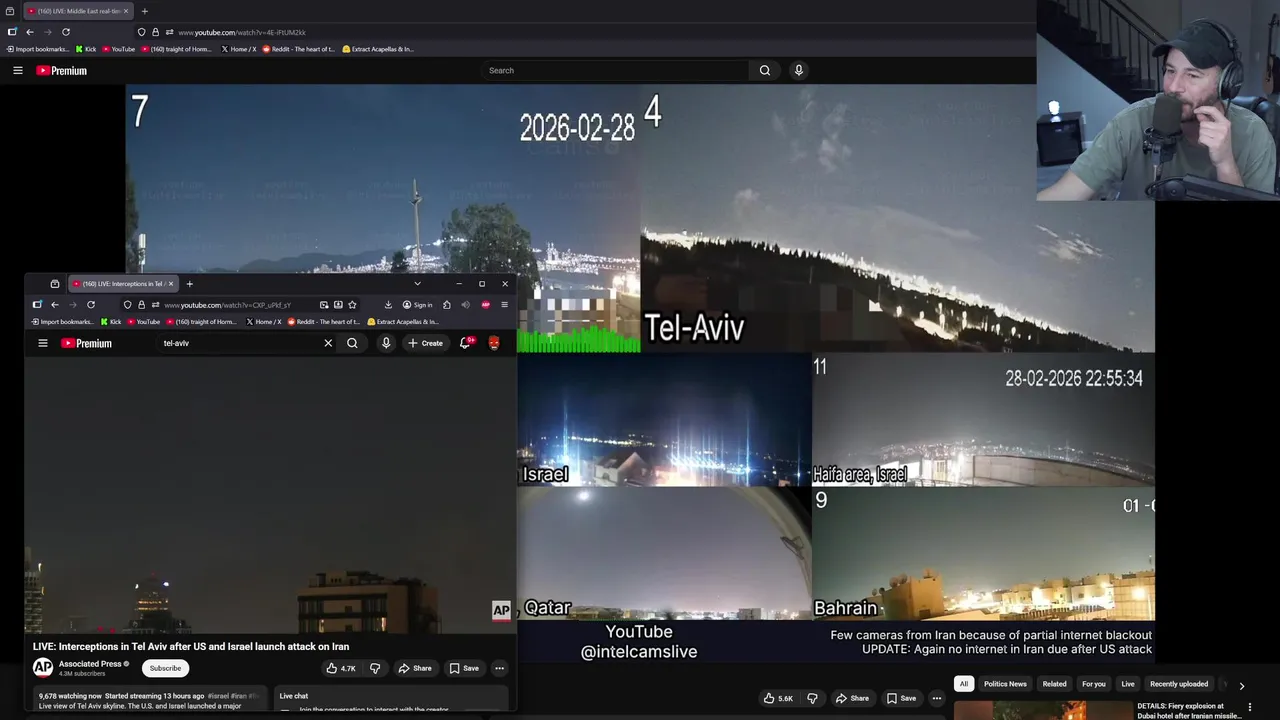Screen dimensions: 1280x720
Task: Select the Recently uploaded chip
Action: coord(1179,684)
